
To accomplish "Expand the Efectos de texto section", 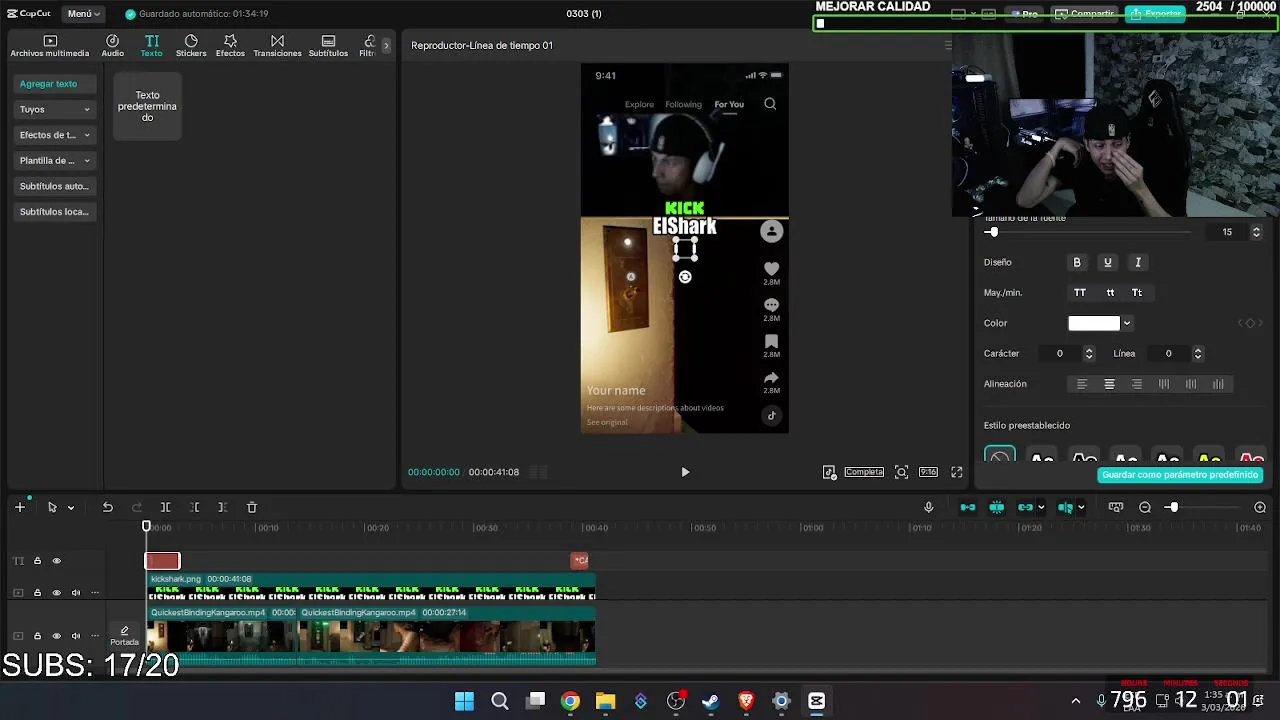I will (x=54, y=135).
